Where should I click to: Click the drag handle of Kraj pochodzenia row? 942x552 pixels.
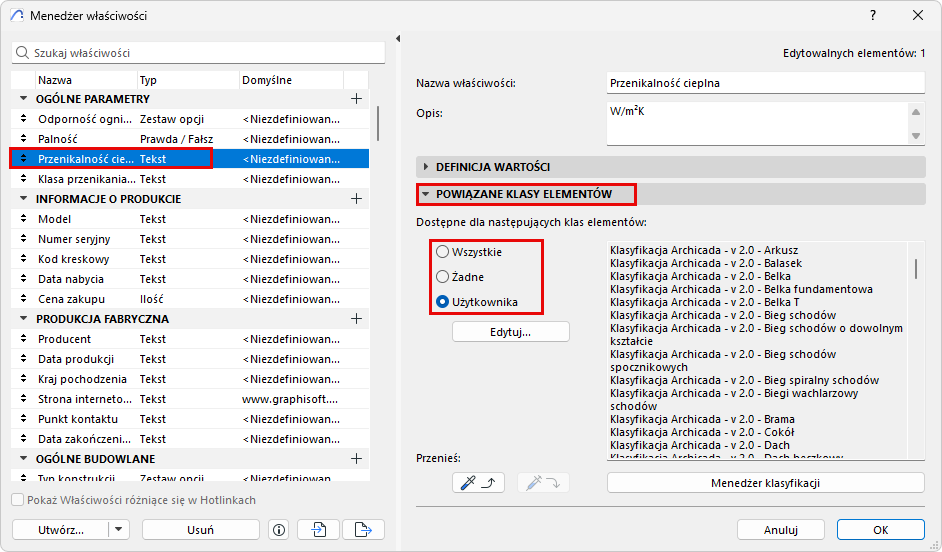click(x=23, y=379)
